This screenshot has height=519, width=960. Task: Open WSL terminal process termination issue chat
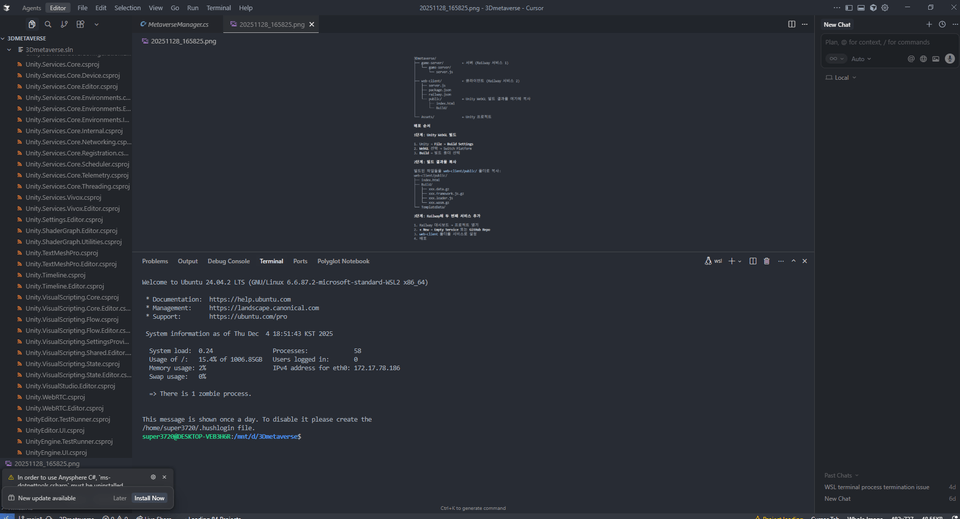coord(876,487)
